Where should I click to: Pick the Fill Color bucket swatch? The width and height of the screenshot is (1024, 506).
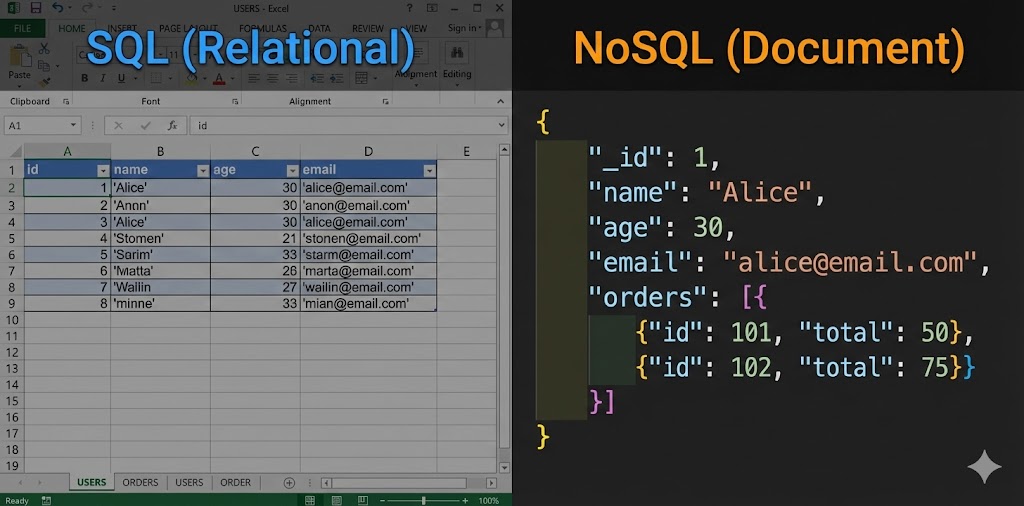tap(191, 78)
